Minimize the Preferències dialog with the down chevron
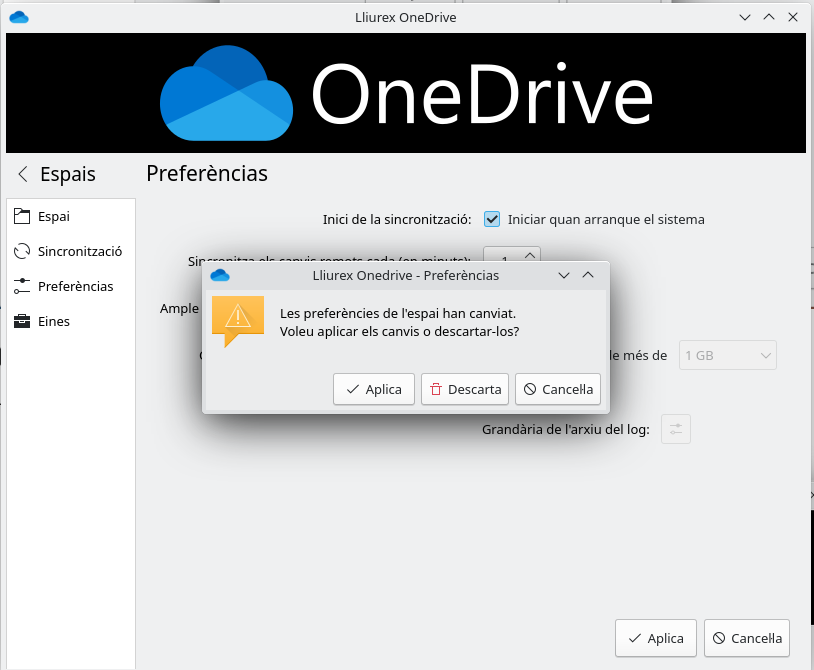 click(x=564, y=275)
